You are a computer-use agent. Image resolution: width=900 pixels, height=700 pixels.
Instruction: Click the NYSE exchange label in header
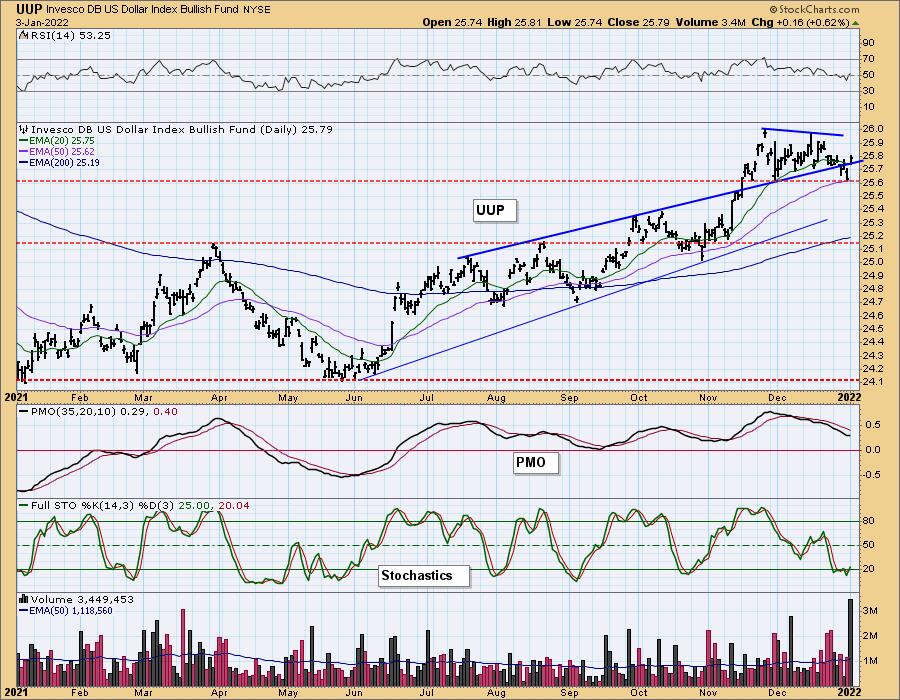click(x=258, y=9)
